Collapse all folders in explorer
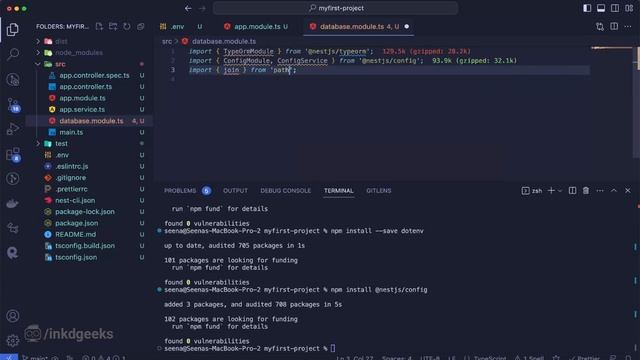Screen dimensions: 640x360 pos(141,27)
